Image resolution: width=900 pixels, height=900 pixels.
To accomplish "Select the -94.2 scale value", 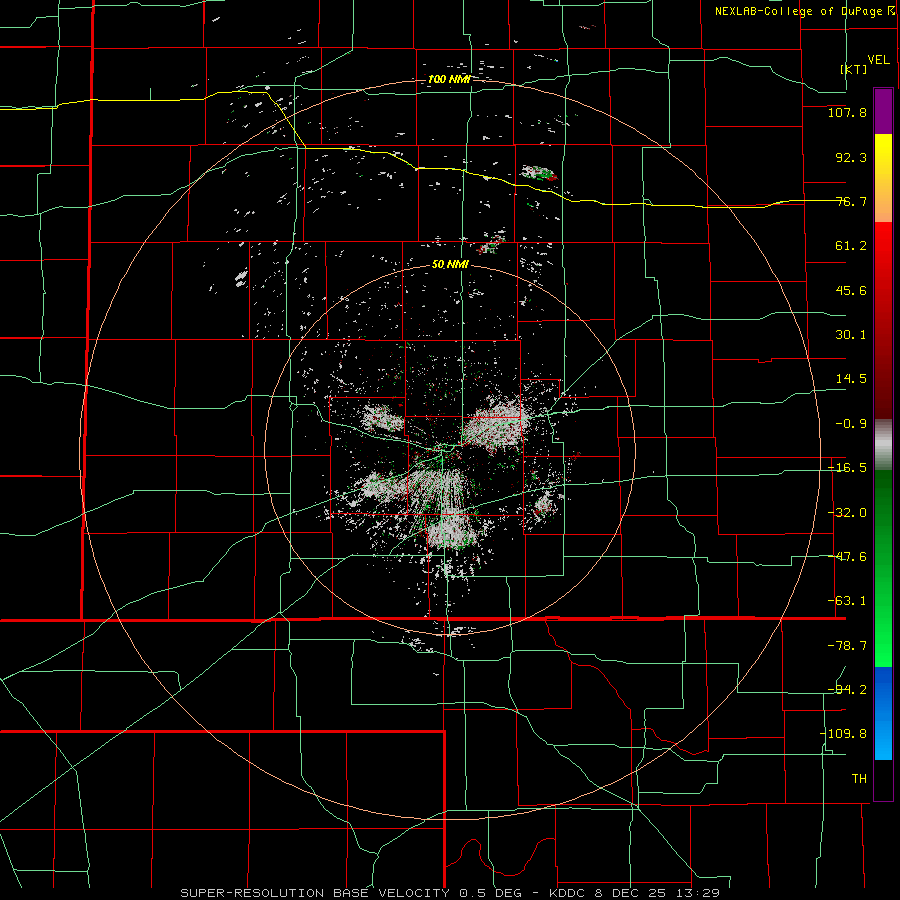I will [847, 689].
